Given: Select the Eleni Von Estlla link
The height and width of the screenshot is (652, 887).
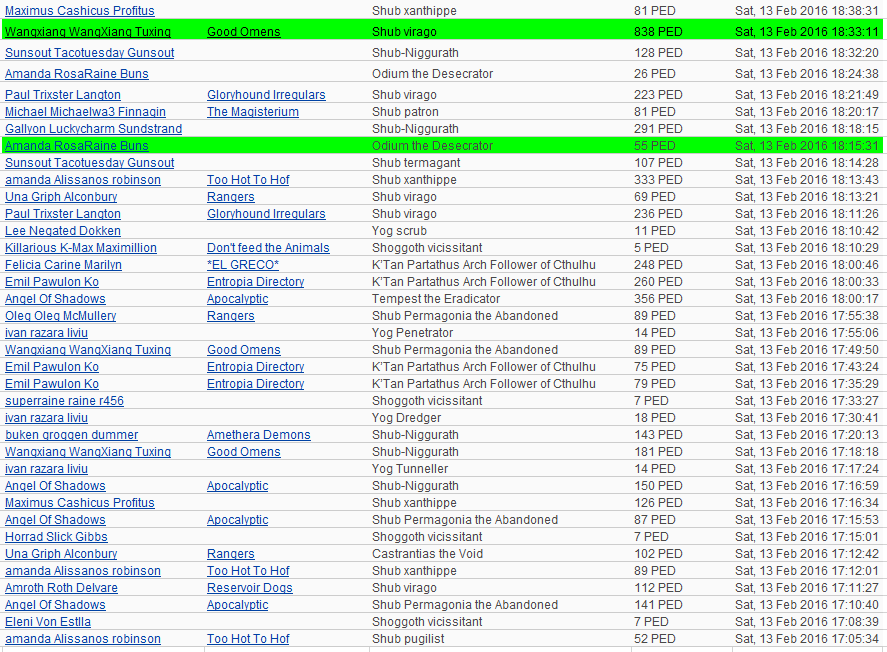Looking at the screenshot, I should pos(47,622).
